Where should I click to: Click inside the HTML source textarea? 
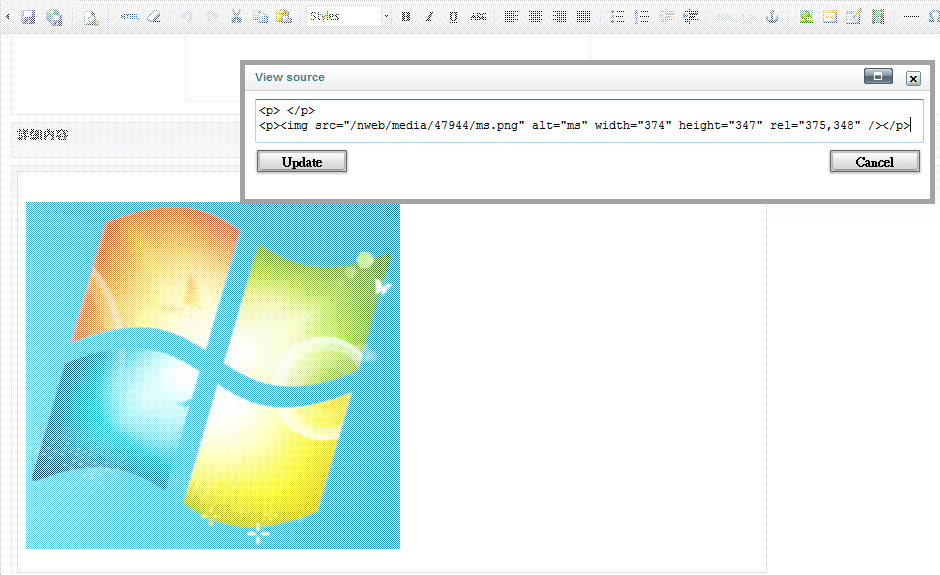[589, 121]
